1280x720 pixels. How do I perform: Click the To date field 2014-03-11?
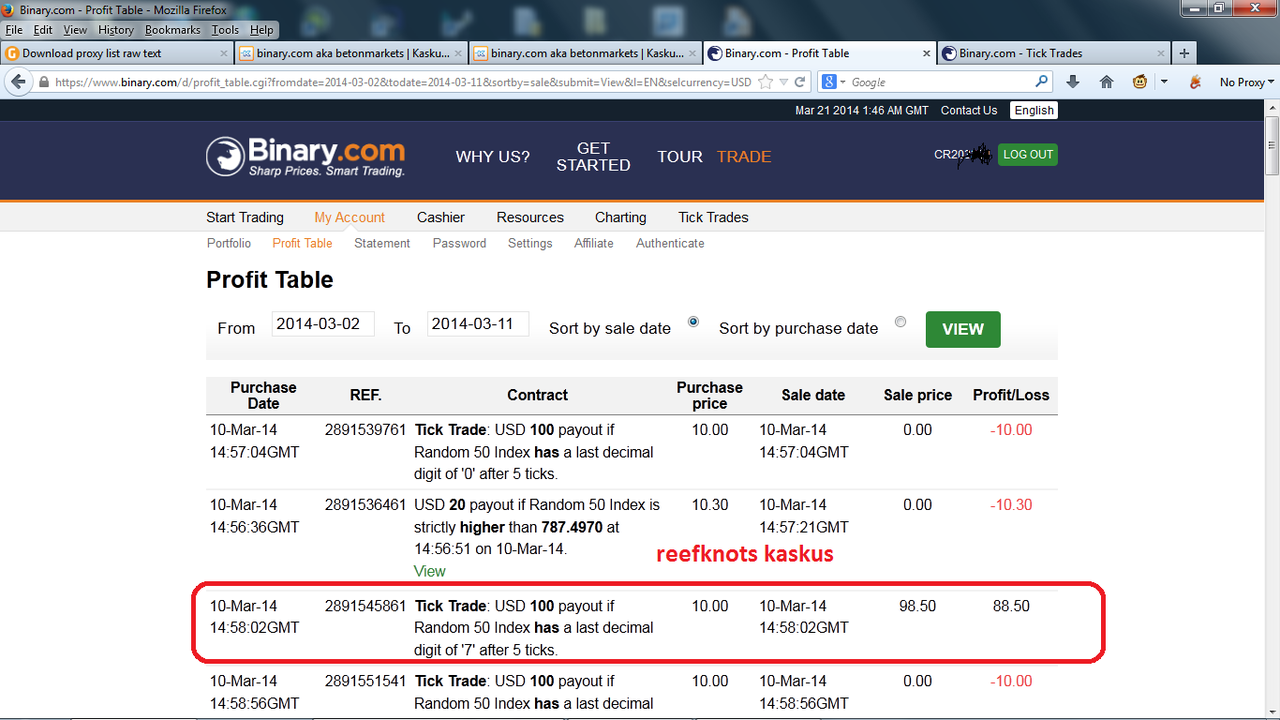tap(478, 324)
